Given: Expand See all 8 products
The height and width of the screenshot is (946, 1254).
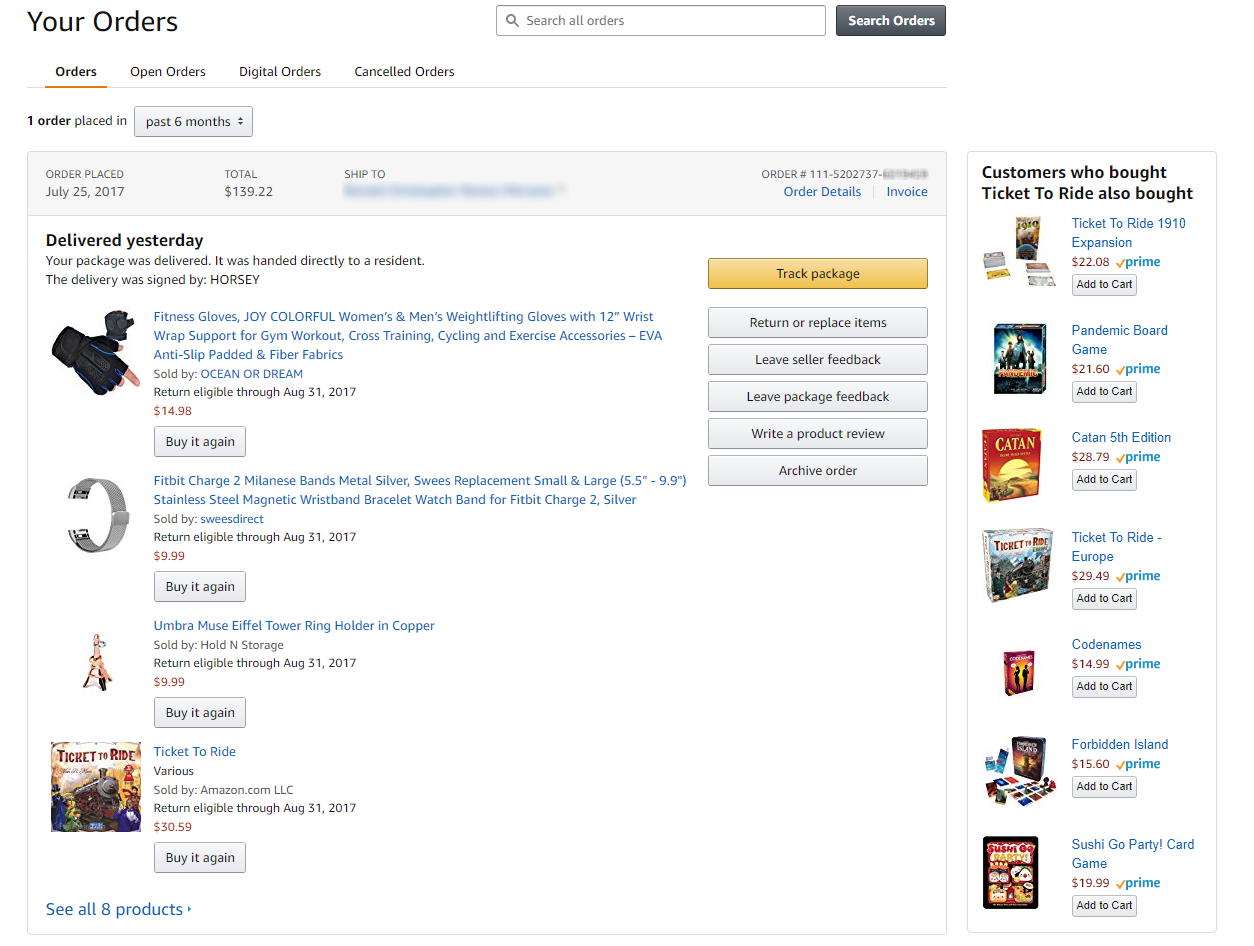Looking at the screenshot, I should click(x=118, y=909).
